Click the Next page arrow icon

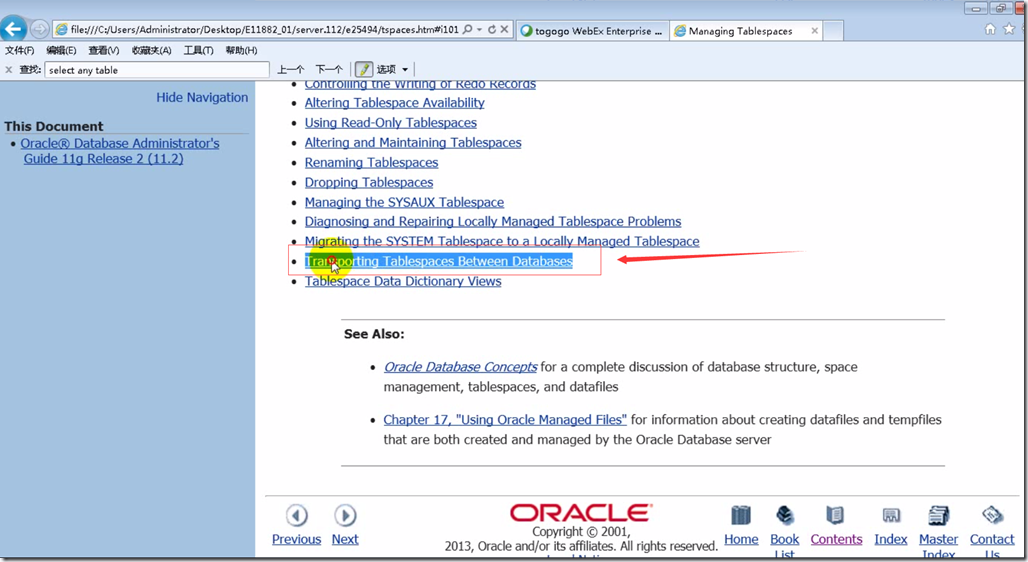click(345, 515)
